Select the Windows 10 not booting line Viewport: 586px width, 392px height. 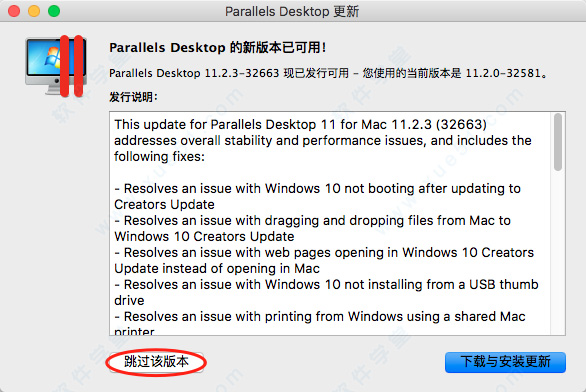317,197
